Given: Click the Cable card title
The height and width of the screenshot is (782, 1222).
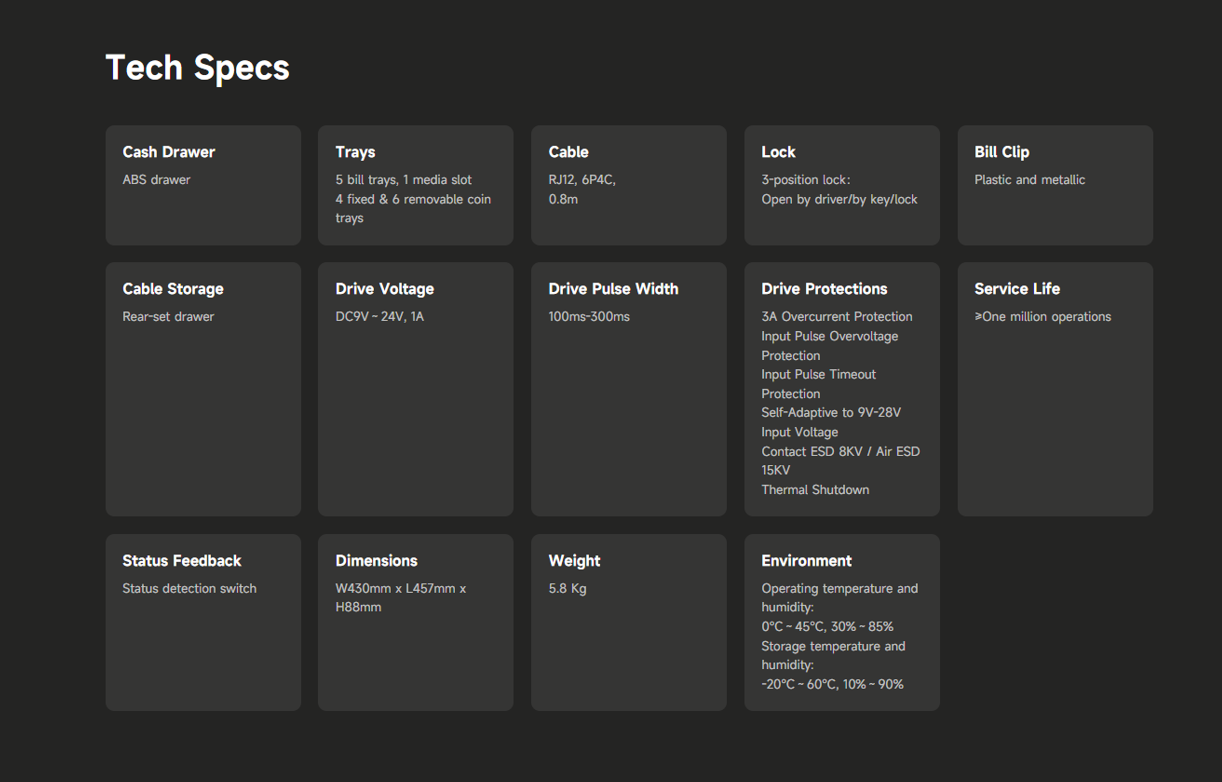Looking at the screenshot, I should [x=568, y=152].
